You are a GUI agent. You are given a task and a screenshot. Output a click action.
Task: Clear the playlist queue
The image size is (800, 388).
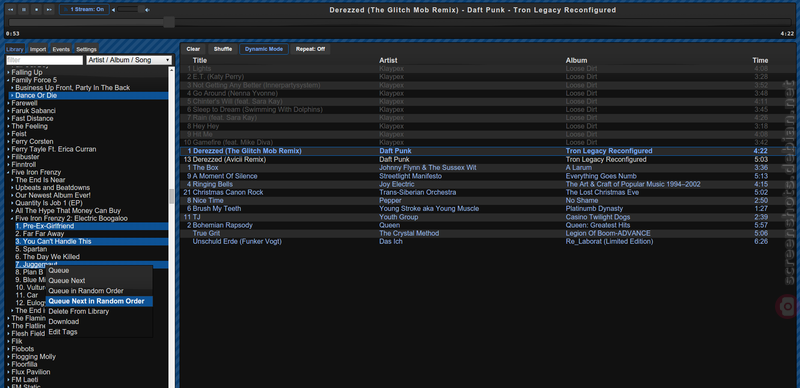pyautogui.click(x=193, y=49)
